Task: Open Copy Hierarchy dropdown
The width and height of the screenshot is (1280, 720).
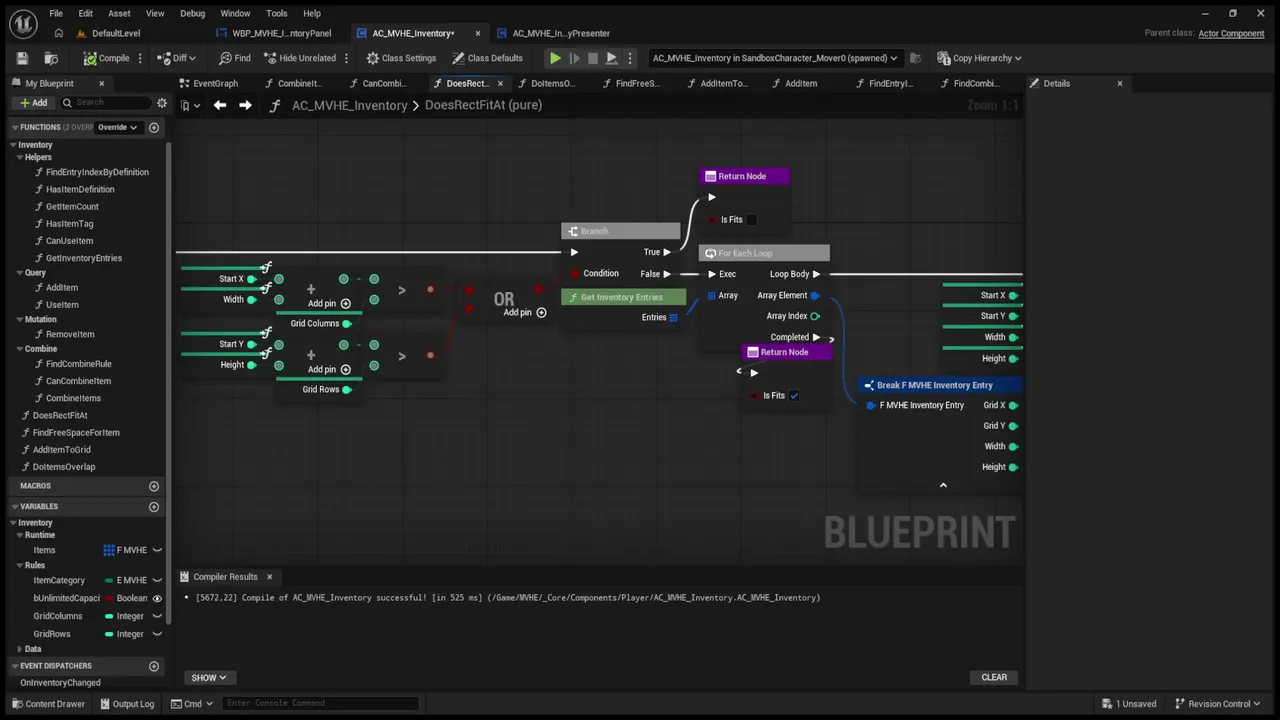Action: 979,58
